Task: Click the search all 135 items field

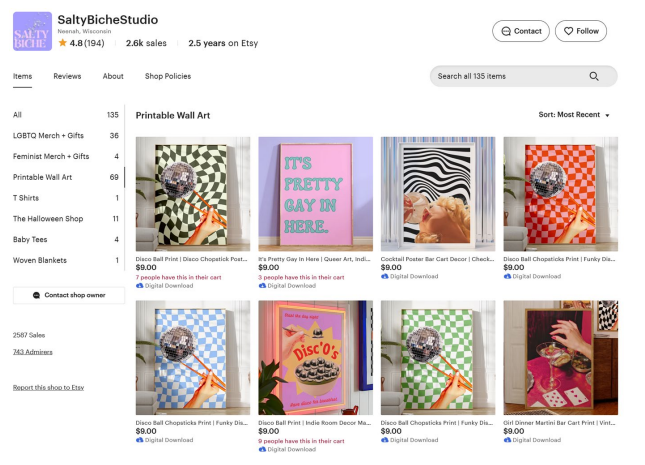Action: pos(510,76)
